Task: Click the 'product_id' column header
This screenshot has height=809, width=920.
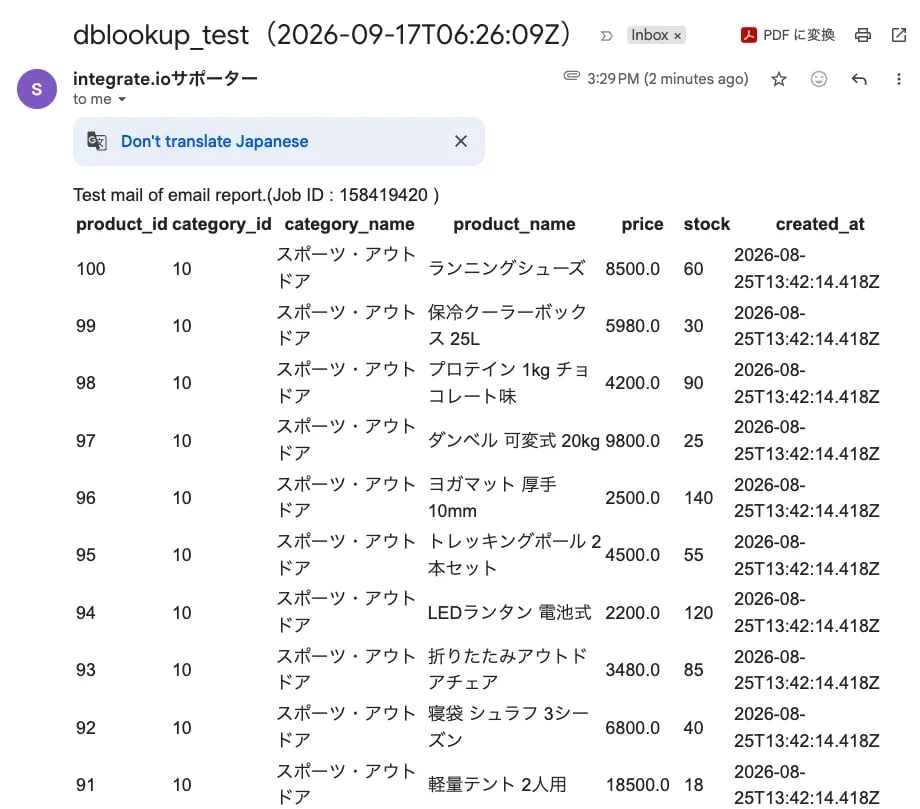Action: pyautogui.click(x=121, y=224)
